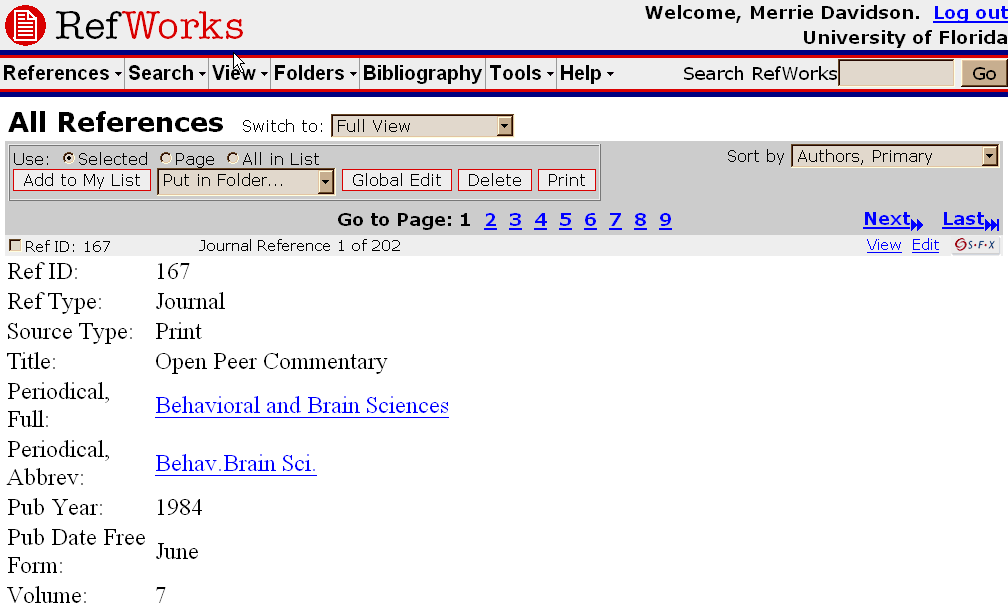Open 'Behavioral and Brain Sciences' periodical link
The image size is (1008, 609).
click(302, 406)
